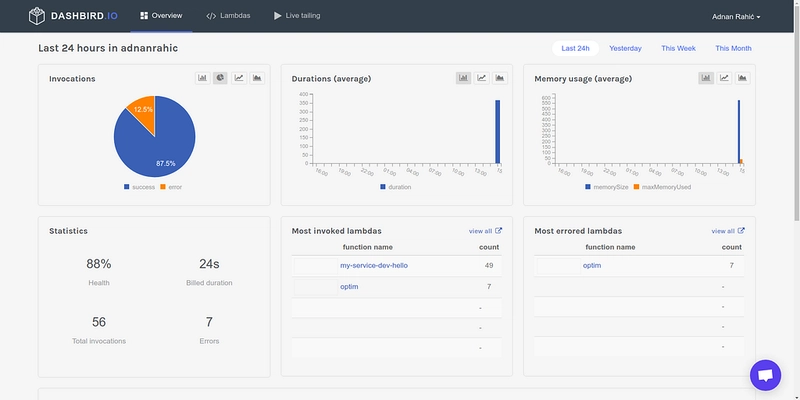Toggle the success legend series in Invocations

[139, 187]
